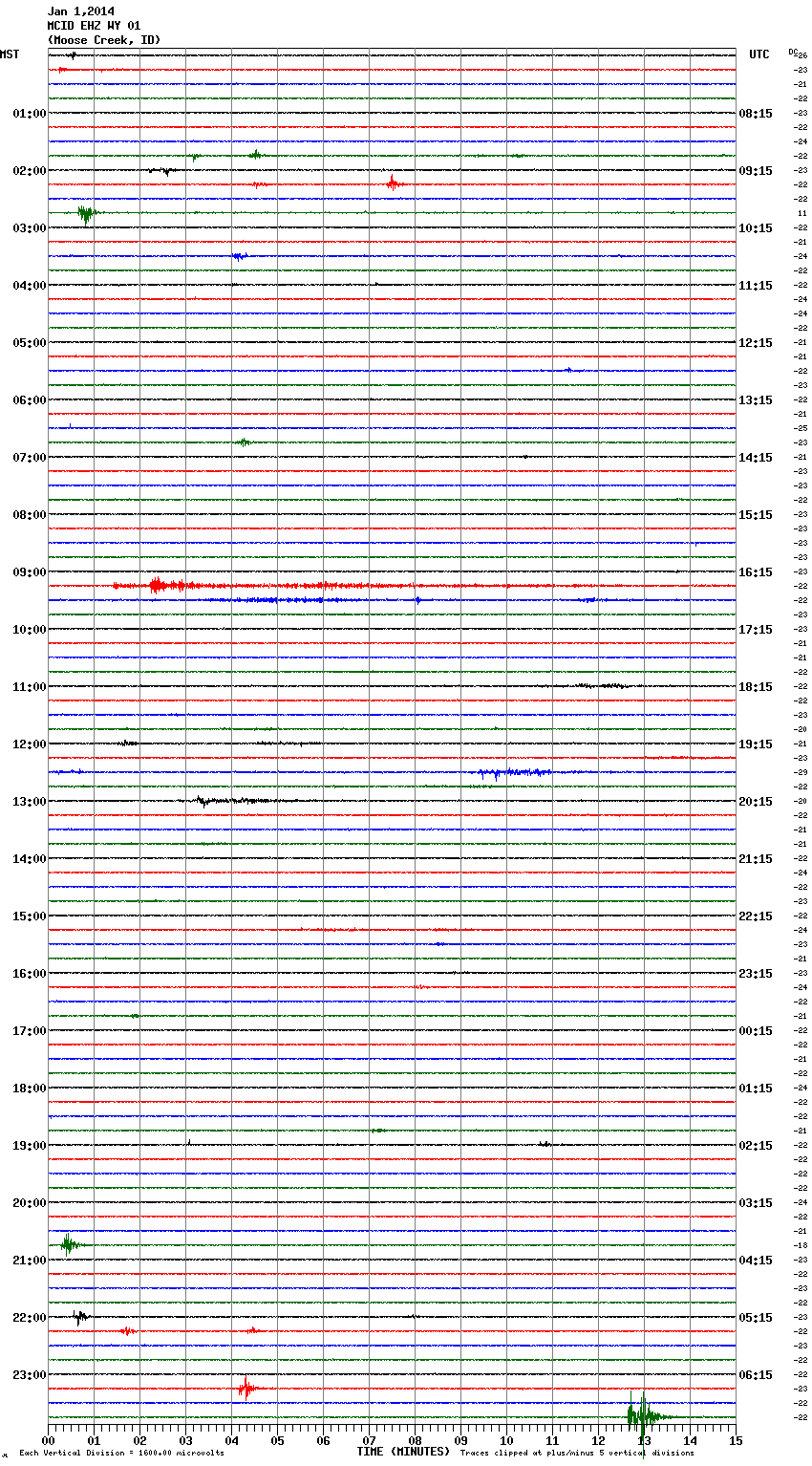Screen dimensions: 812x1466
Task: Select the 20:15 UTC time label
Action: [x=756, y=802]
